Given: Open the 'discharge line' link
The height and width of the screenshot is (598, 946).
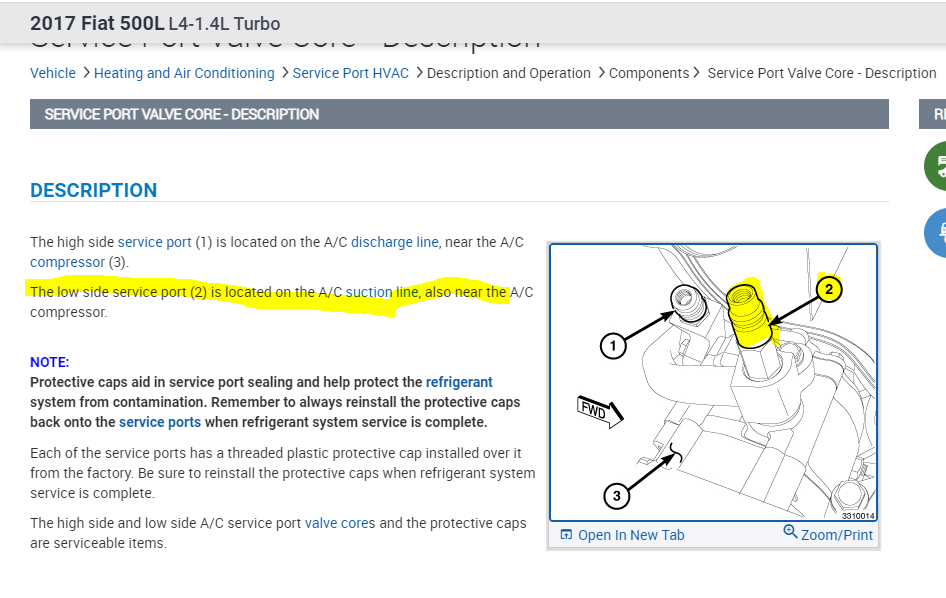Looking at the screenshot, I should pos(395,242).
